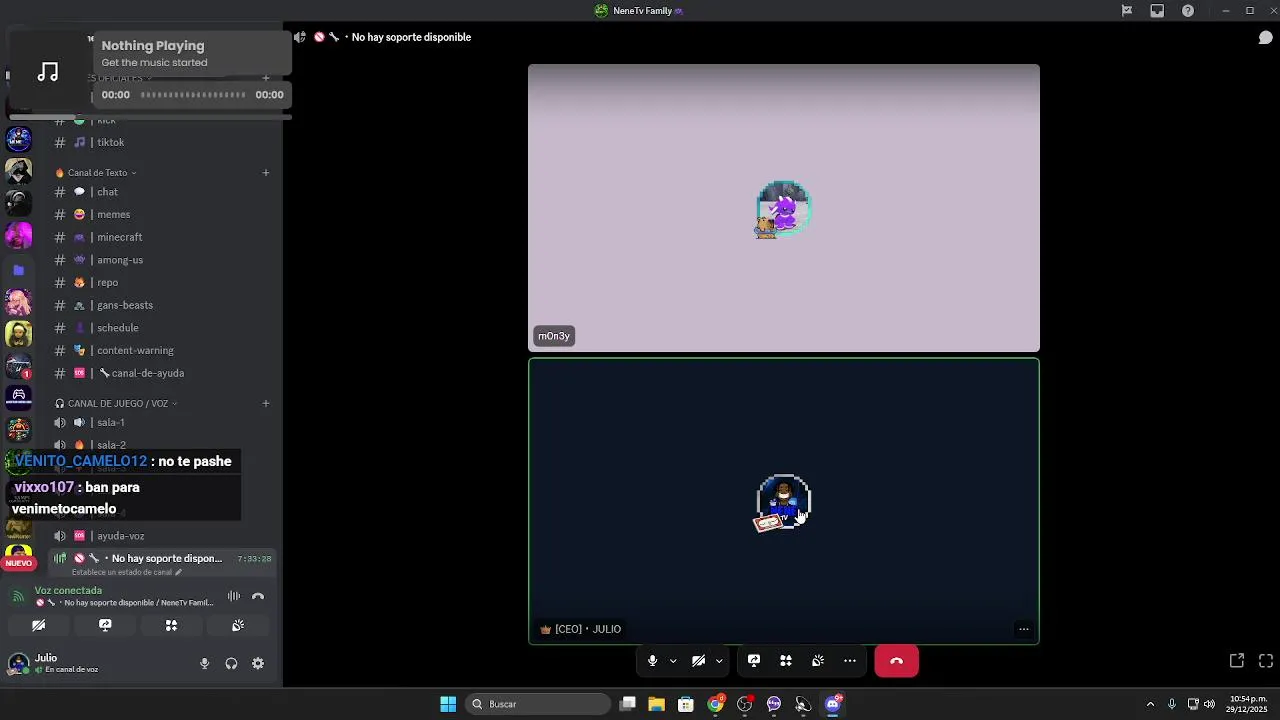The width and height of the screenshot is (1280, 720).
Task: Share screen from voice panel
Action: click(x=105, y=625)
